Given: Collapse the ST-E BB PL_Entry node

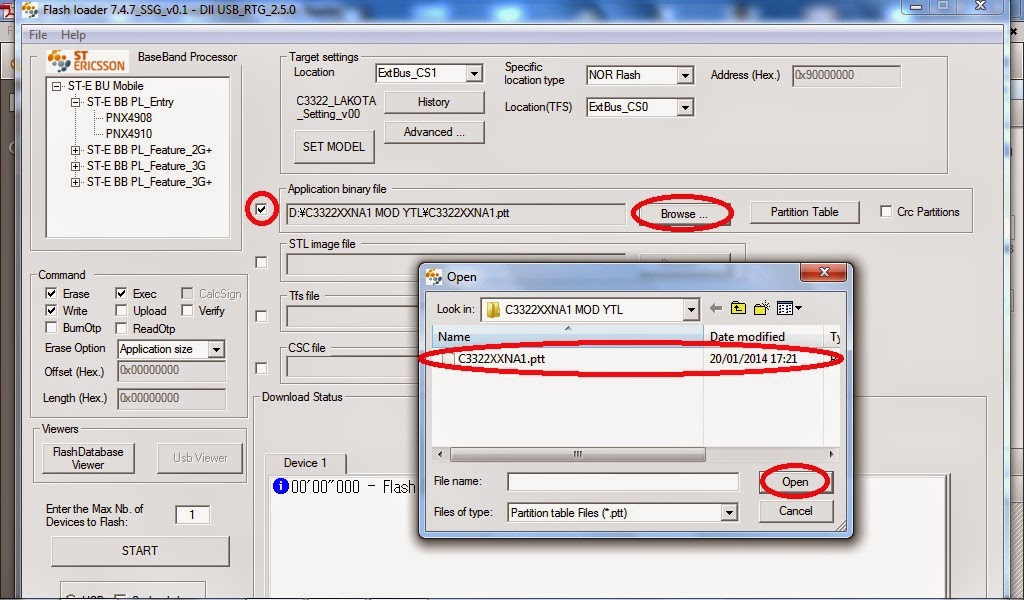Looking at the screenshot, I should tap(76, 102).
